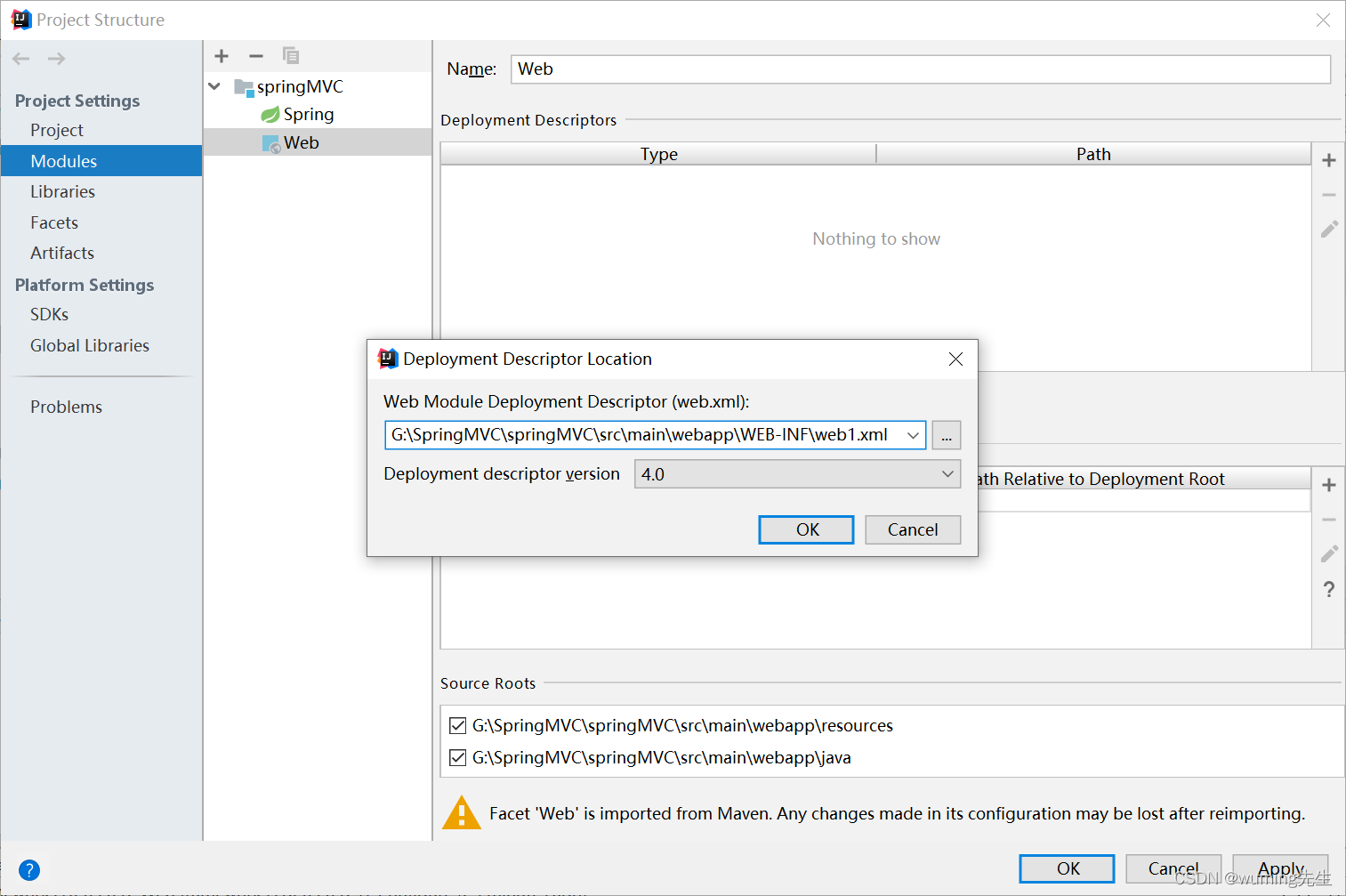Confirm descriptor location with dialog OK
Screen dimensions: 1346x896
(806, 529)
